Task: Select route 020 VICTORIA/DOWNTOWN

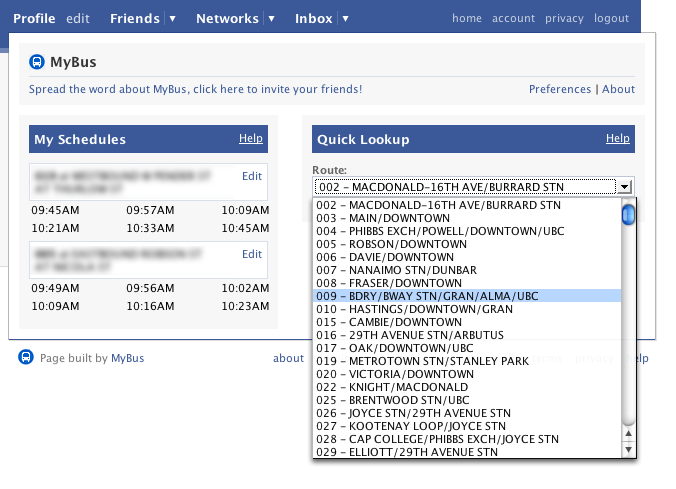Action: (x=467, y=373)
